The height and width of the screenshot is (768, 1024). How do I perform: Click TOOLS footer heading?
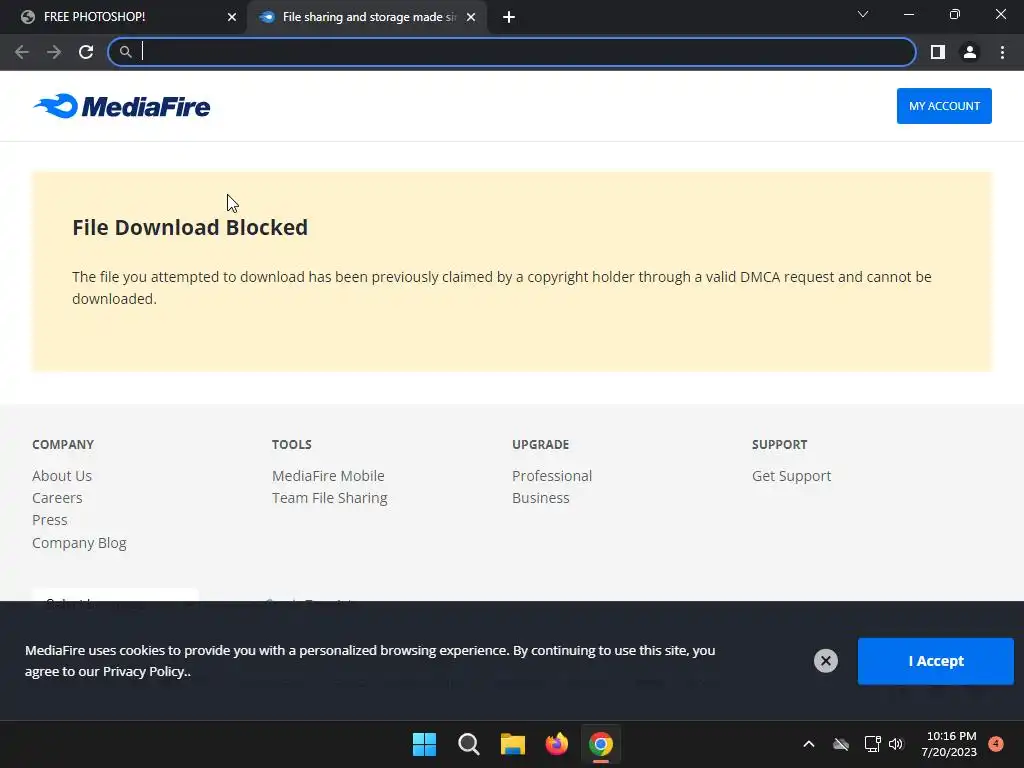click(292, 445)
